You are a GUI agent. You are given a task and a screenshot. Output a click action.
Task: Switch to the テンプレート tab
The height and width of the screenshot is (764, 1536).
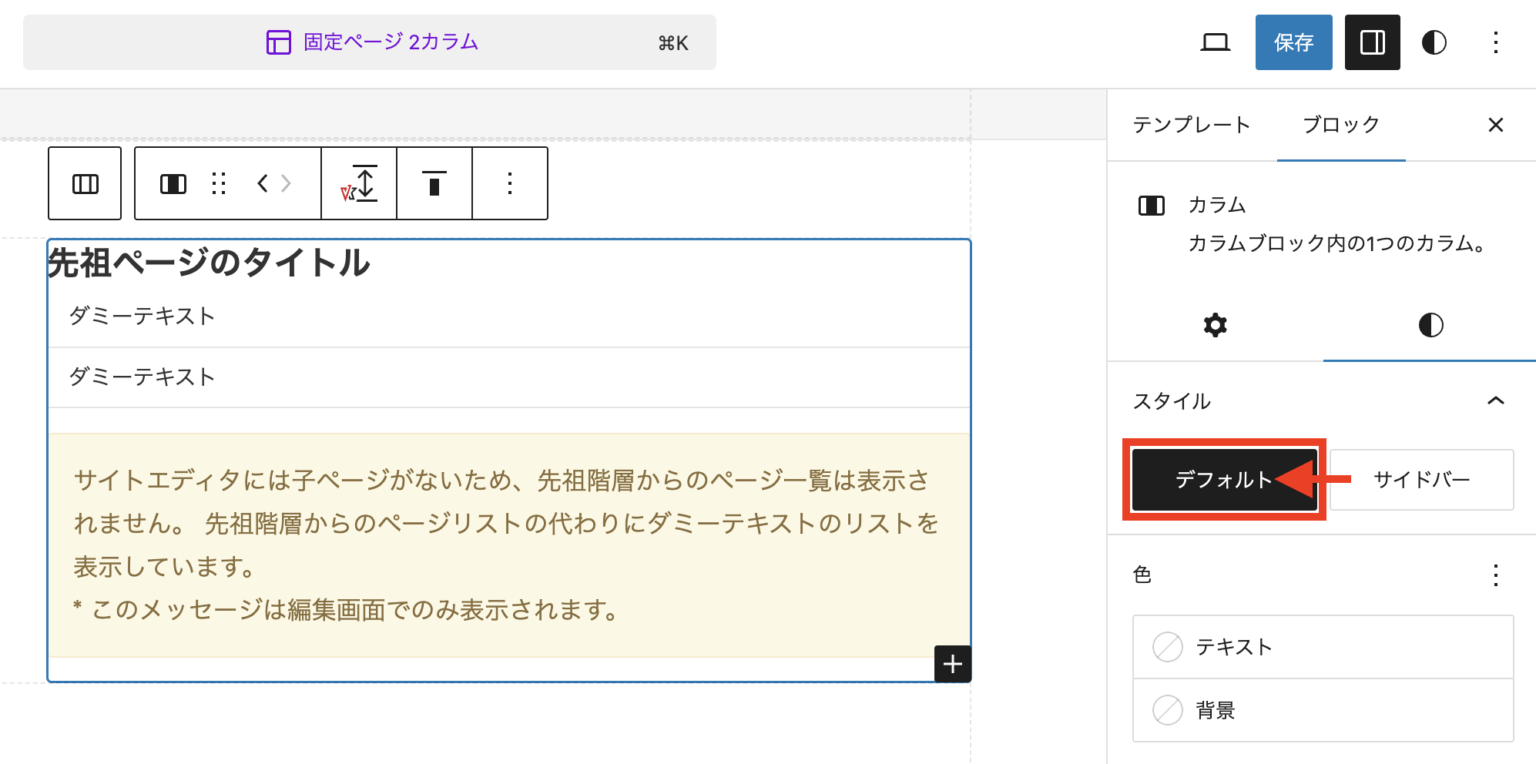coord(1190,125)
